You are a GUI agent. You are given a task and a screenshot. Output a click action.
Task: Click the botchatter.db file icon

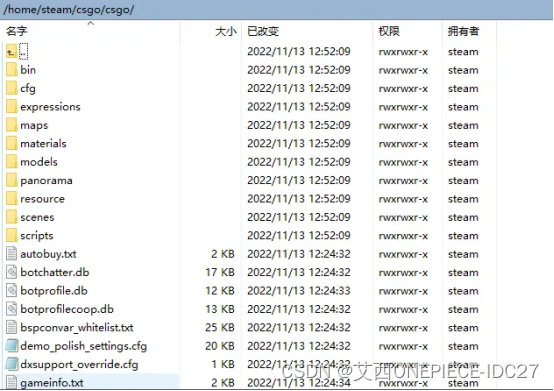tap(11, 272)
